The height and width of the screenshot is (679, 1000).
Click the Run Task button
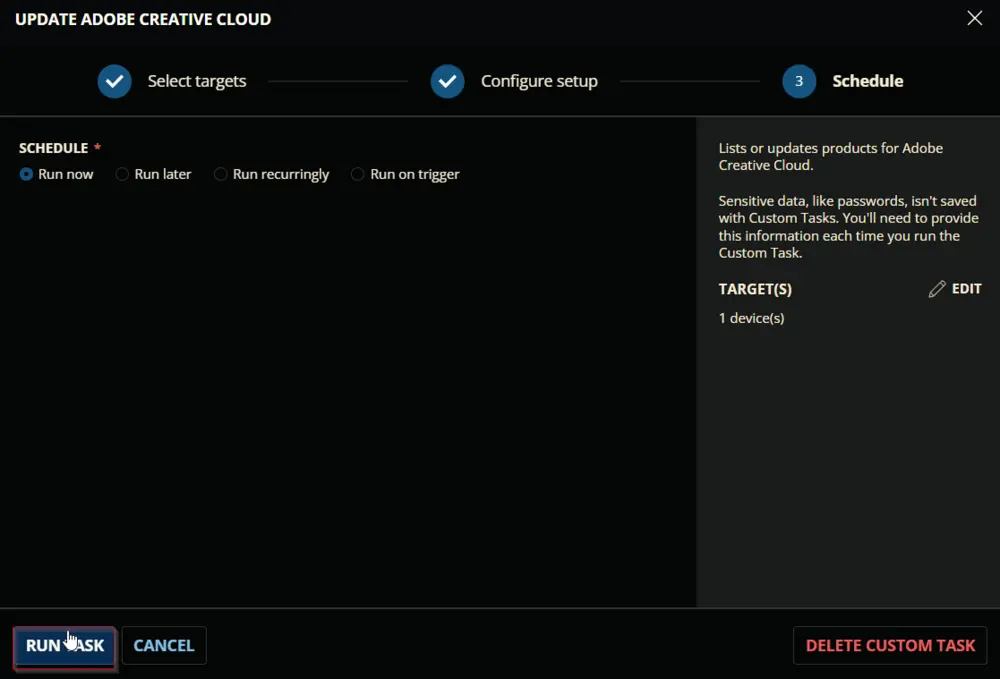point(64,645)
